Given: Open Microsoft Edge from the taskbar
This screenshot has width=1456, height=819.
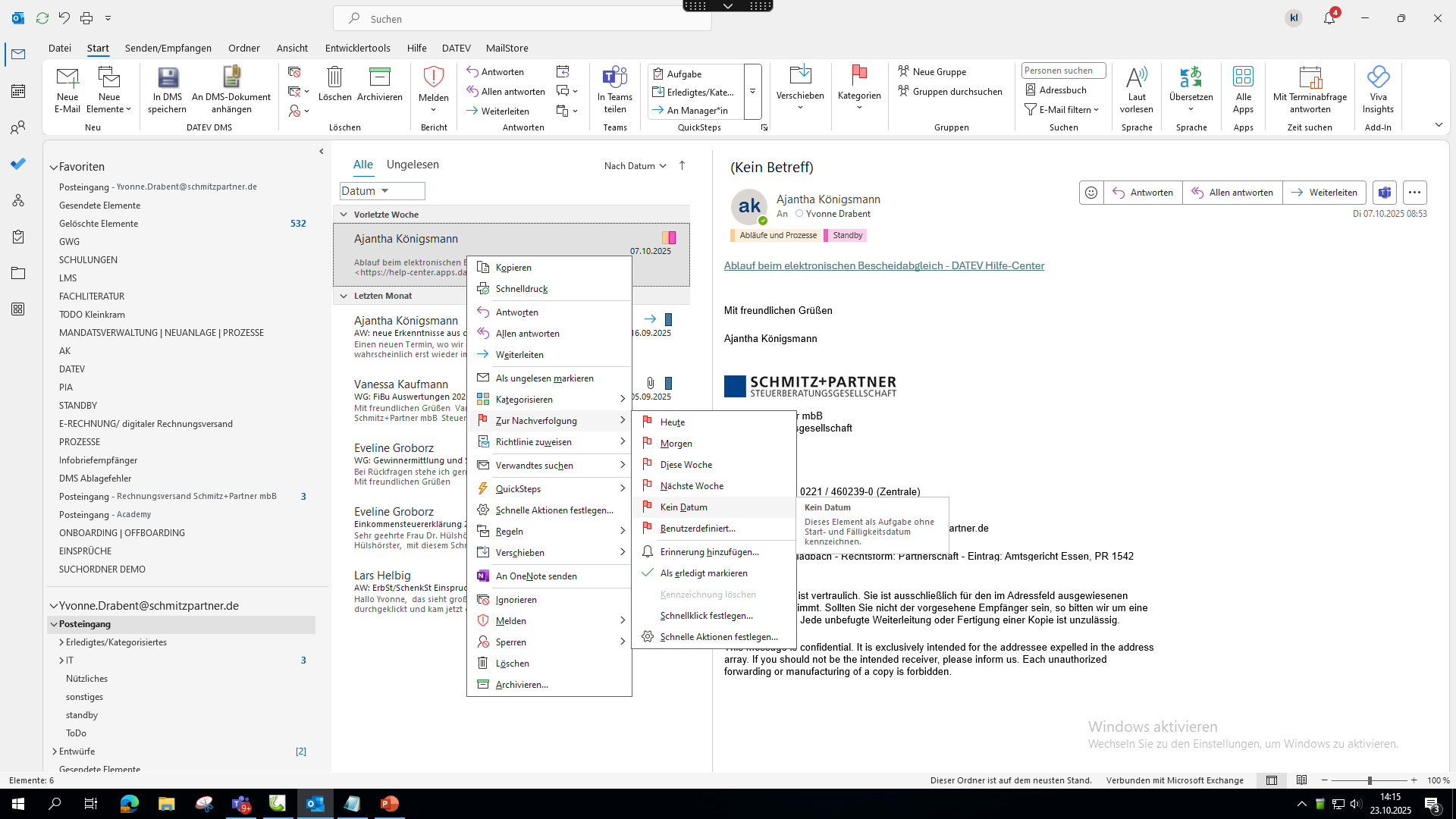Looking at the screenshot, I should [130, 804].
